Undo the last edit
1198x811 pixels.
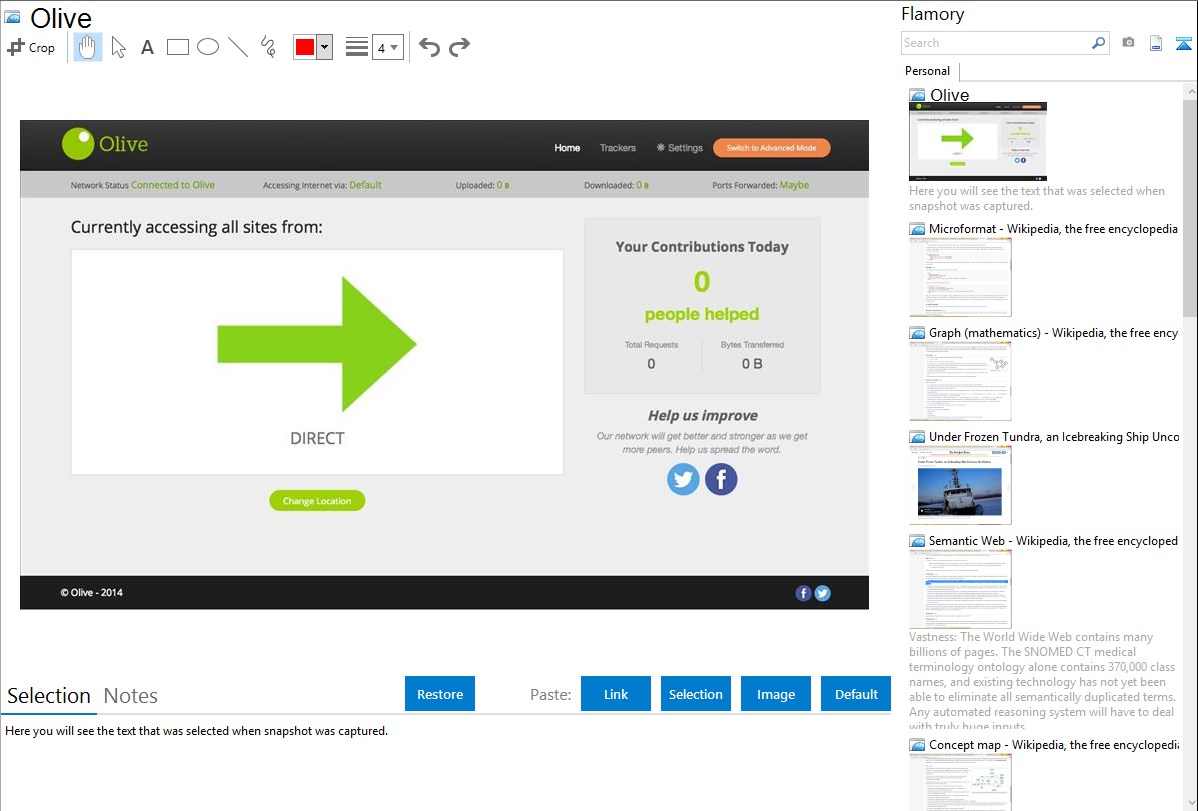[x=429, y=47]
